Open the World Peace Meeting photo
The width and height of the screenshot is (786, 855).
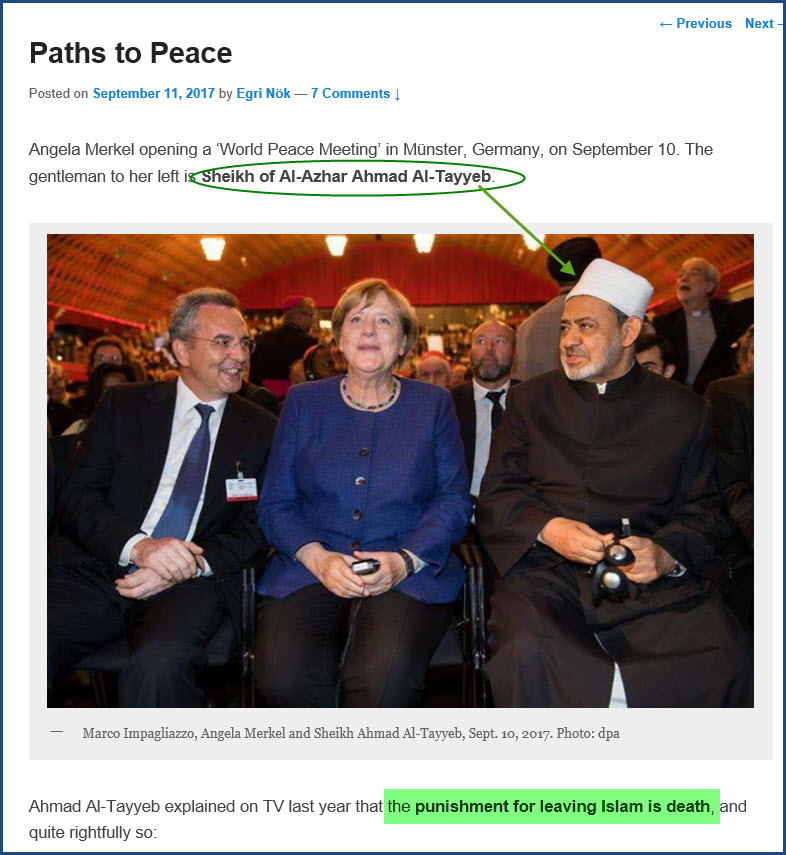pos(400,471)
